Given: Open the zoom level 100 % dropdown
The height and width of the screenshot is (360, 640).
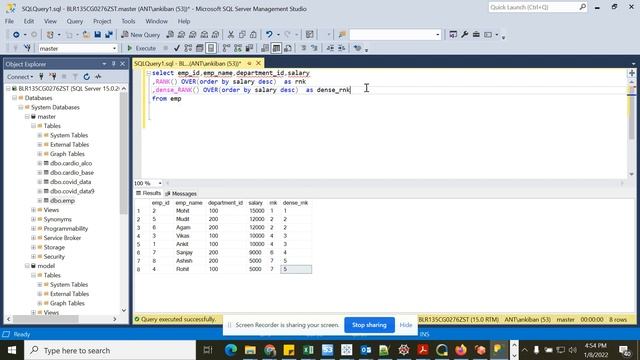Looking at the screenshot, I should coord(160,183).
